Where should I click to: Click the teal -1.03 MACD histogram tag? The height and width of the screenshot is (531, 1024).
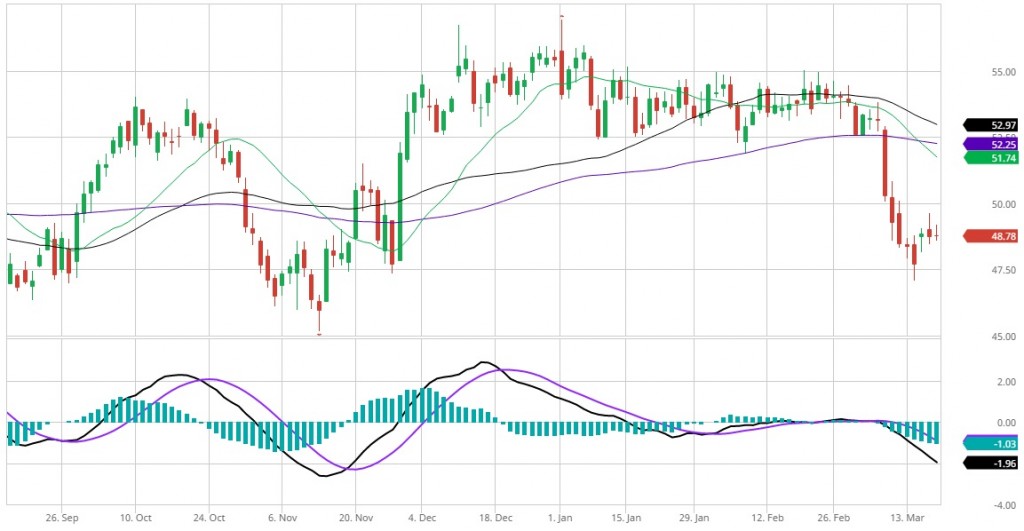[991, 443]
